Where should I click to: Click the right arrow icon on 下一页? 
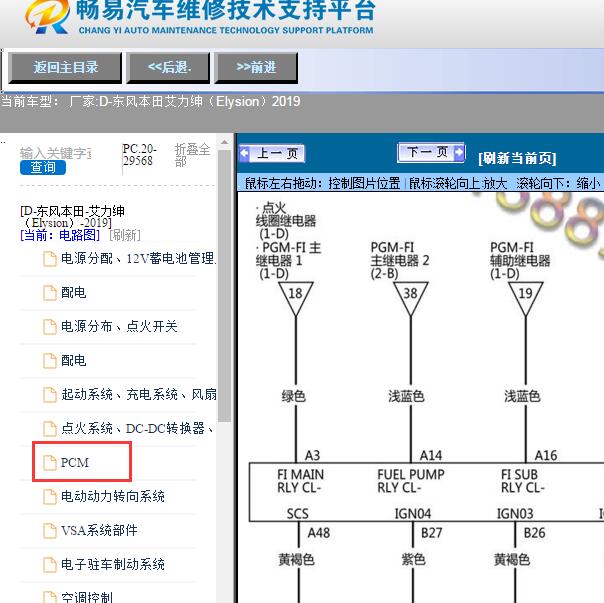tap(458, 152)
